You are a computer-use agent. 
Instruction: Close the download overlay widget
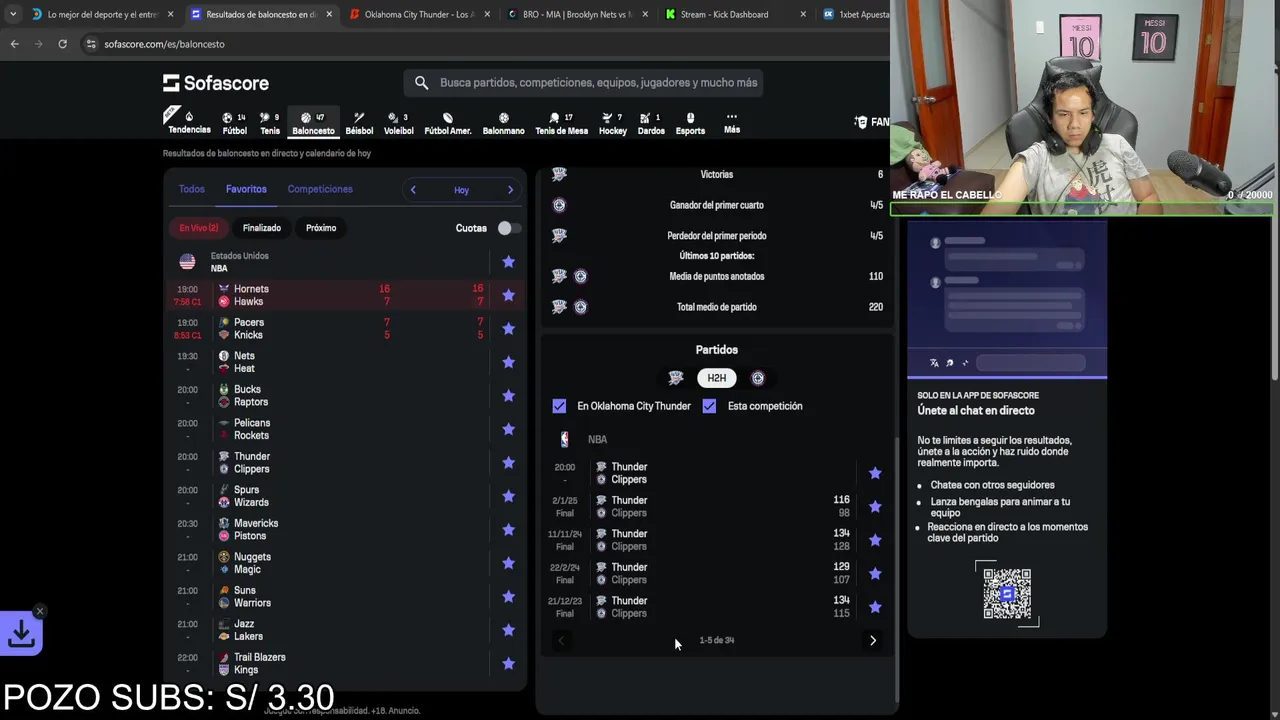39,611
